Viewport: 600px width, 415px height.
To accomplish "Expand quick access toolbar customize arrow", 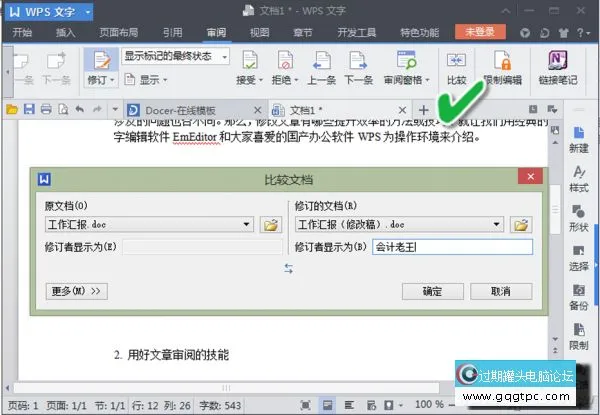I will point(115,110).
